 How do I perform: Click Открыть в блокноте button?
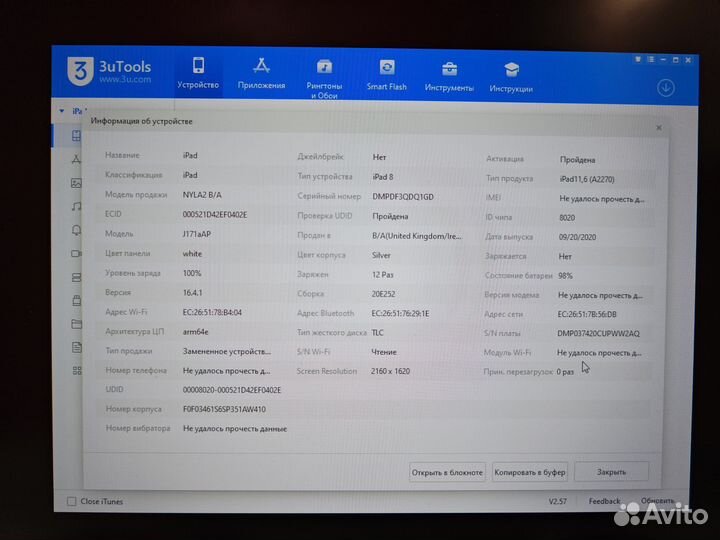(447, 472)
